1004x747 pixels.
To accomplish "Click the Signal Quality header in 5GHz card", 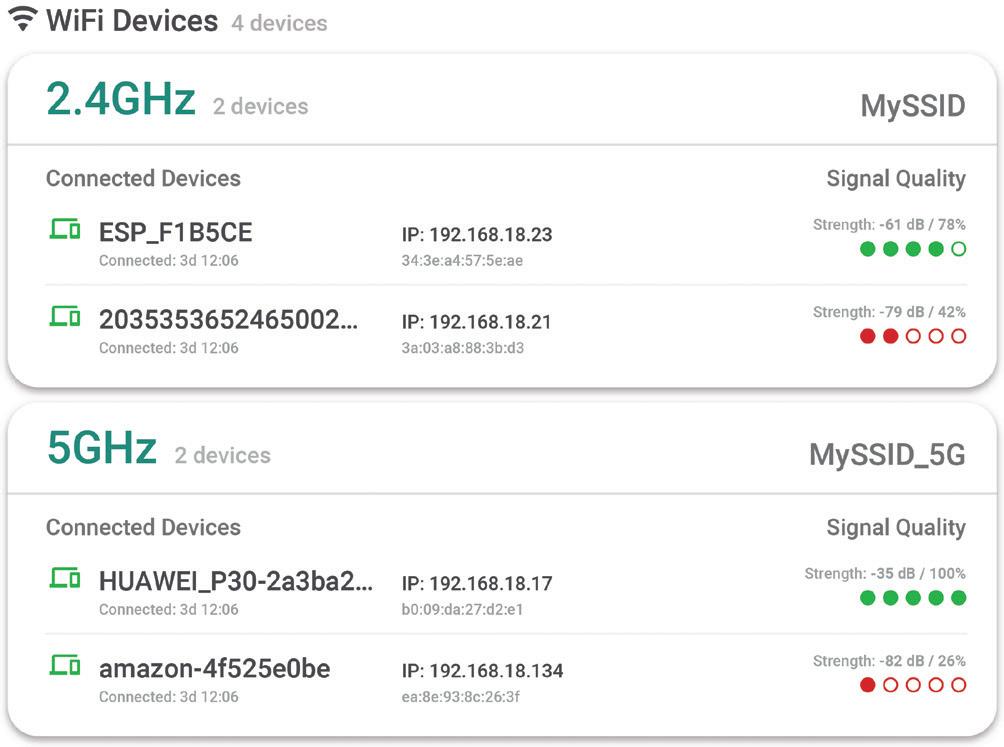I will point(895,528).
